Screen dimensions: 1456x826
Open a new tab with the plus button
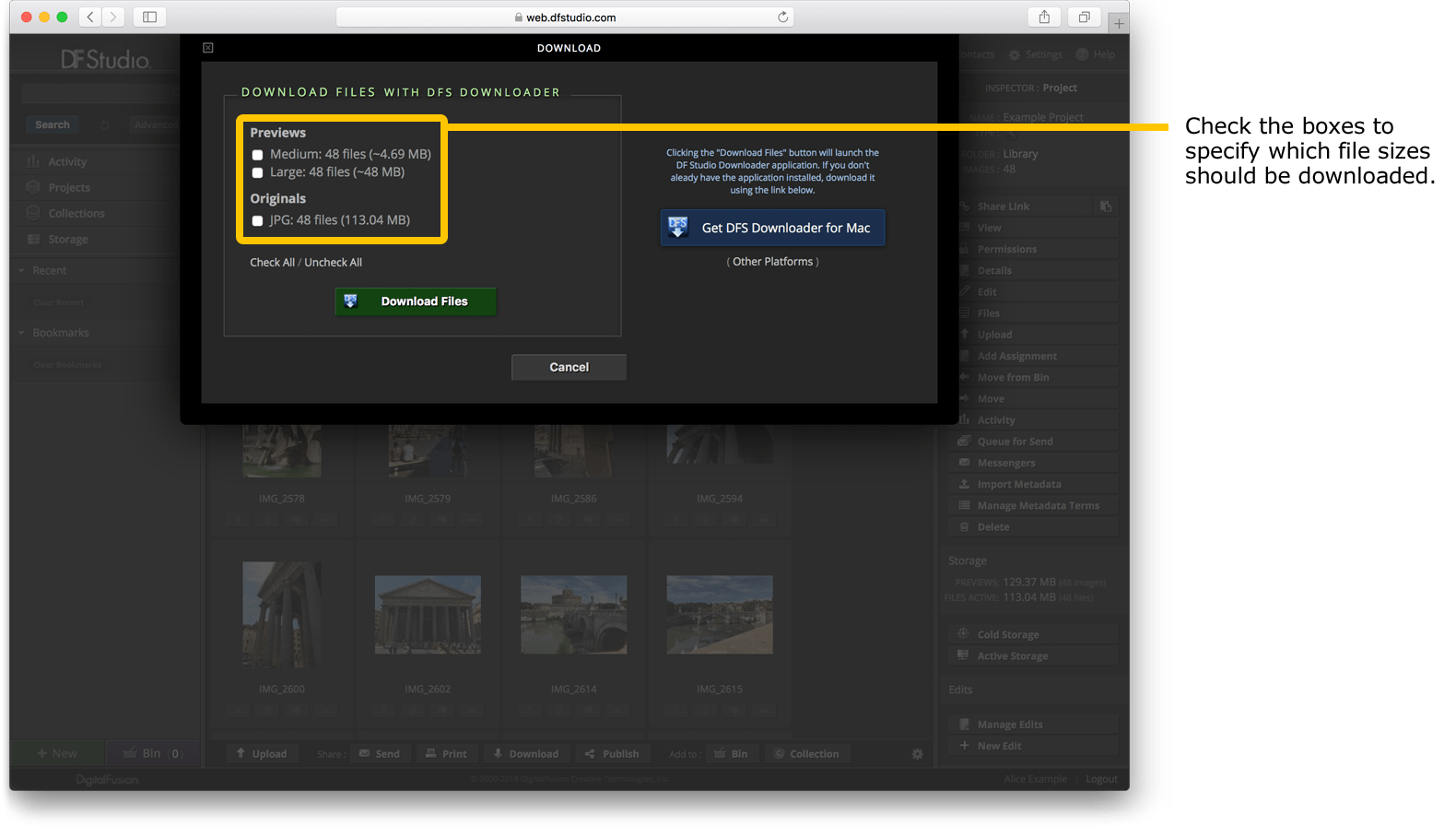click(1119, 23)
